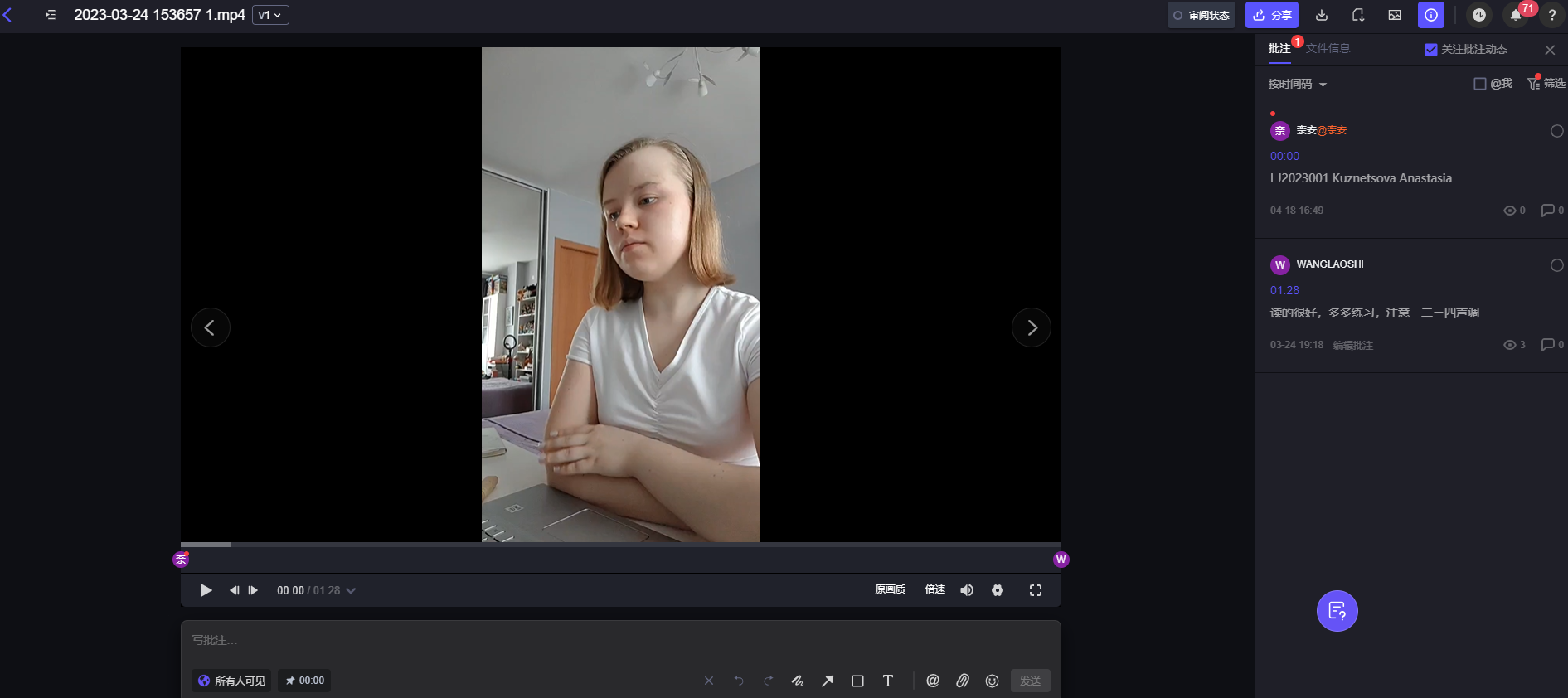Click the 发送 send button
This screenshot has width=1568, height=698.
1031,681
